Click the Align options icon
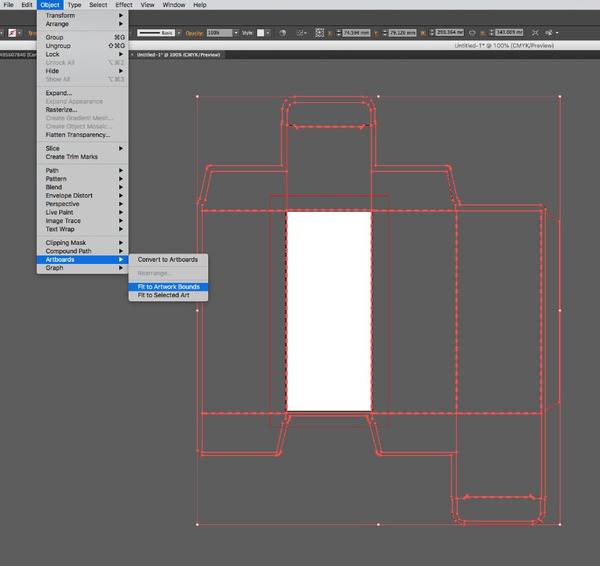The height and width of the screenshot is (566, 600). coord(301,32)
